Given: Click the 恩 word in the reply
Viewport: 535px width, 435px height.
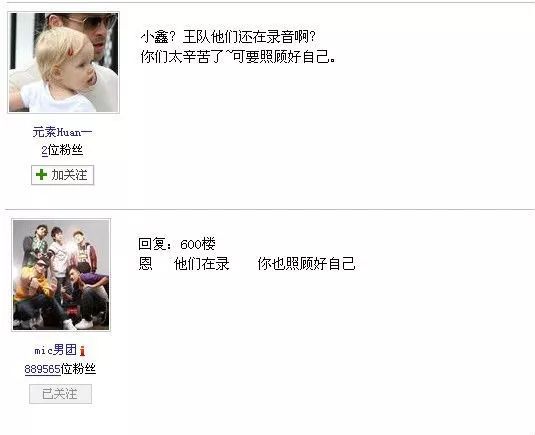Looking at the screenshot, I should tap(145, 264).
